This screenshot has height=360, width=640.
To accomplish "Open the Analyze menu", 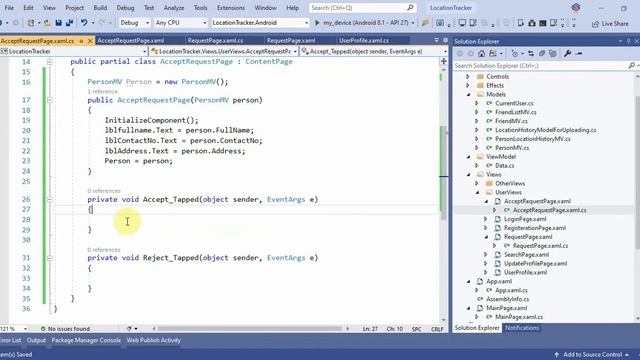I will (x=174, y=8).
